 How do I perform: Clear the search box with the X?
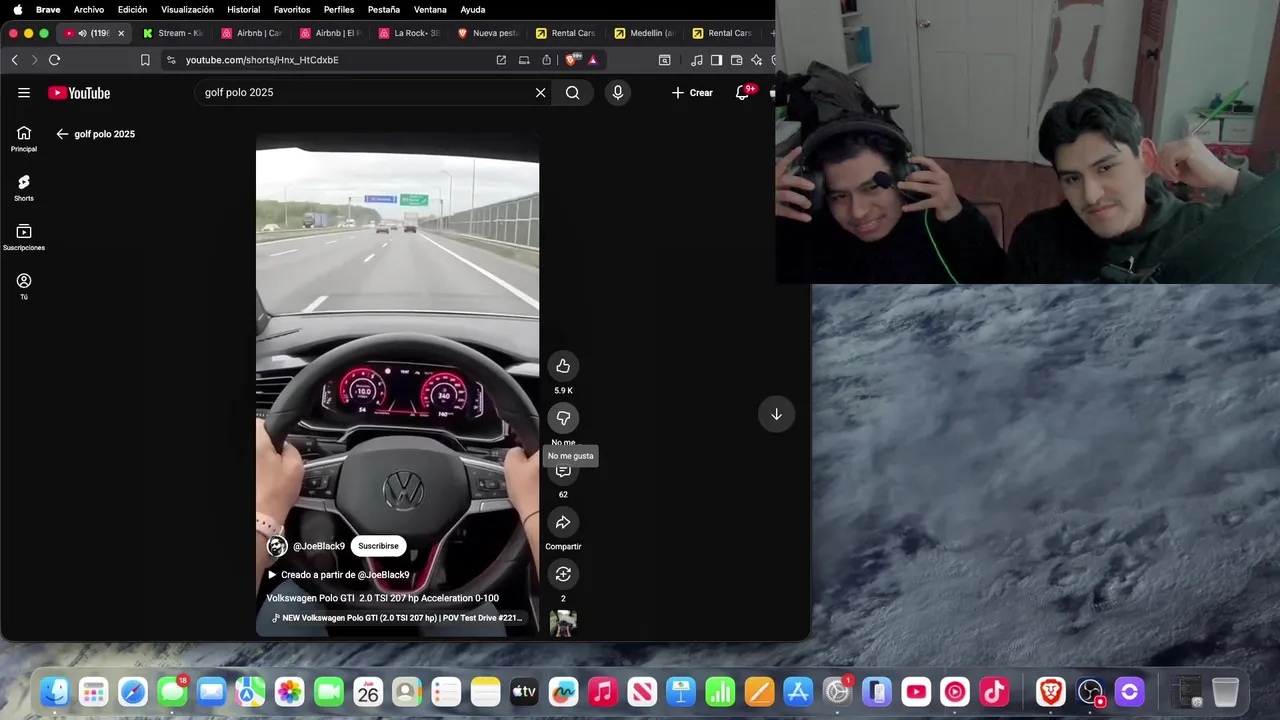coord(540,93)
